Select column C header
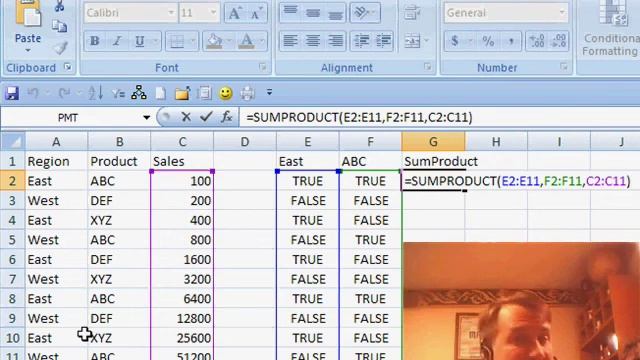This screenshot has height=360, width=640. tap(182, 142)
